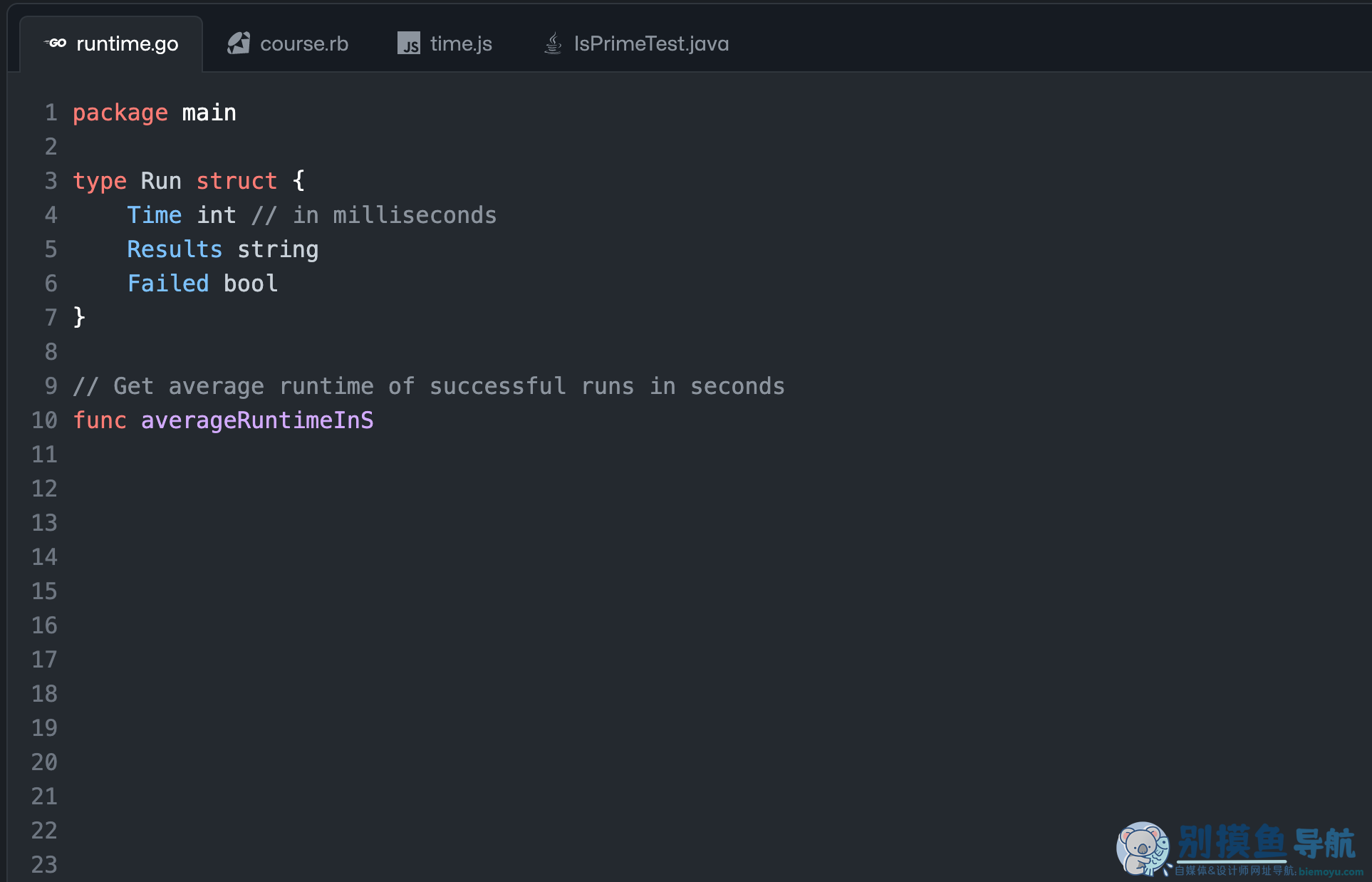
Task: Click the closing brace on line 7
Action: (x=79, y=318)
